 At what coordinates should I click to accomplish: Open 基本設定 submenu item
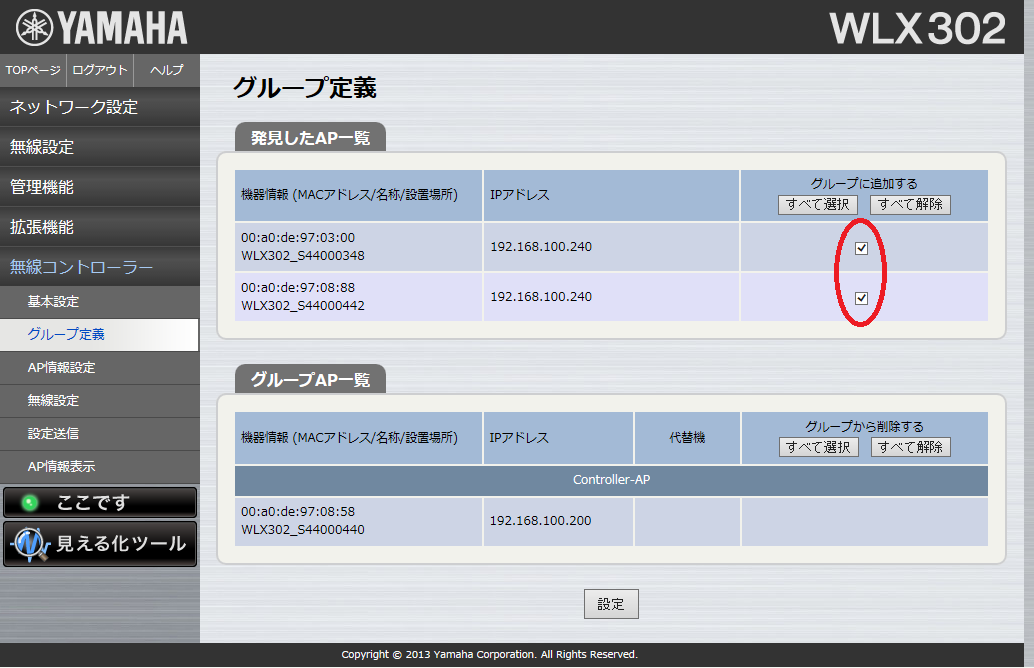pos(99,302)
